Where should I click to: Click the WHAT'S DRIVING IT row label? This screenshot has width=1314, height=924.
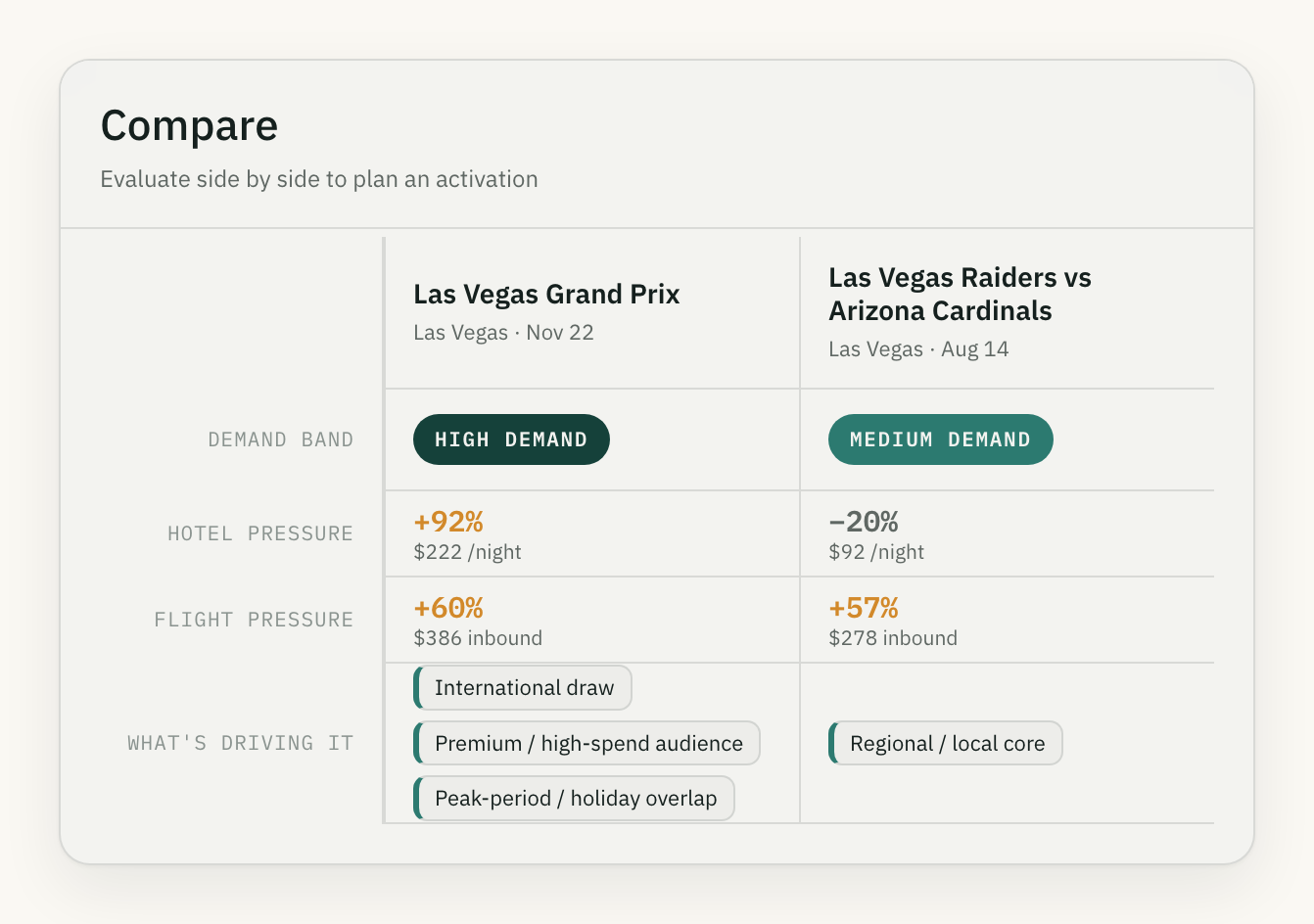pyautogui.click(x=240, y=744)
